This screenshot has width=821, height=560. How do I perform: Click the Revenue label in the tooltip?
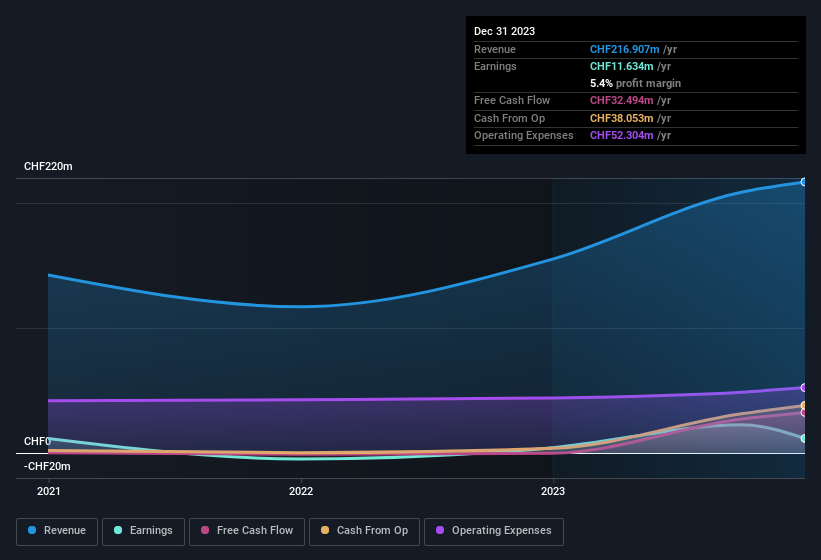click(495, 49)
